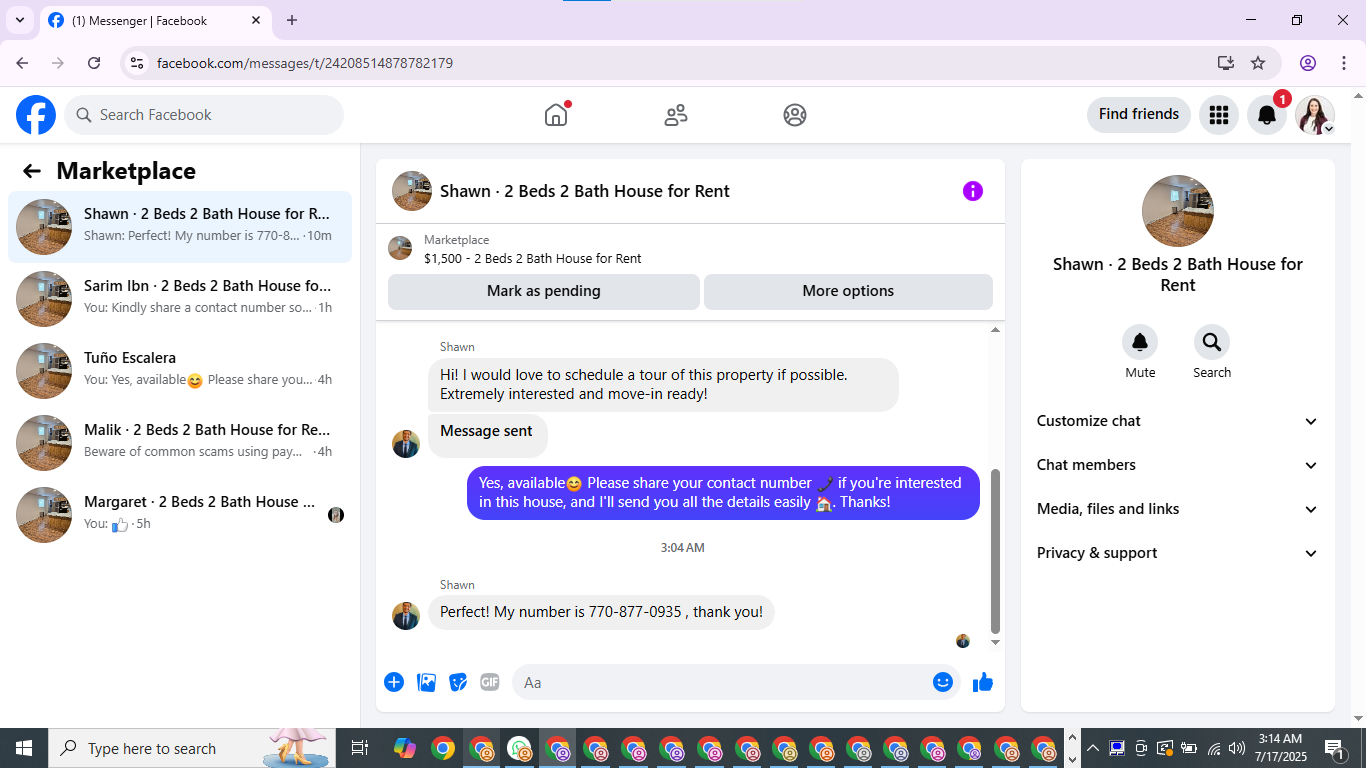Click More options button
This screenshot has height=768, width=1366.
(x=848, y=291)
